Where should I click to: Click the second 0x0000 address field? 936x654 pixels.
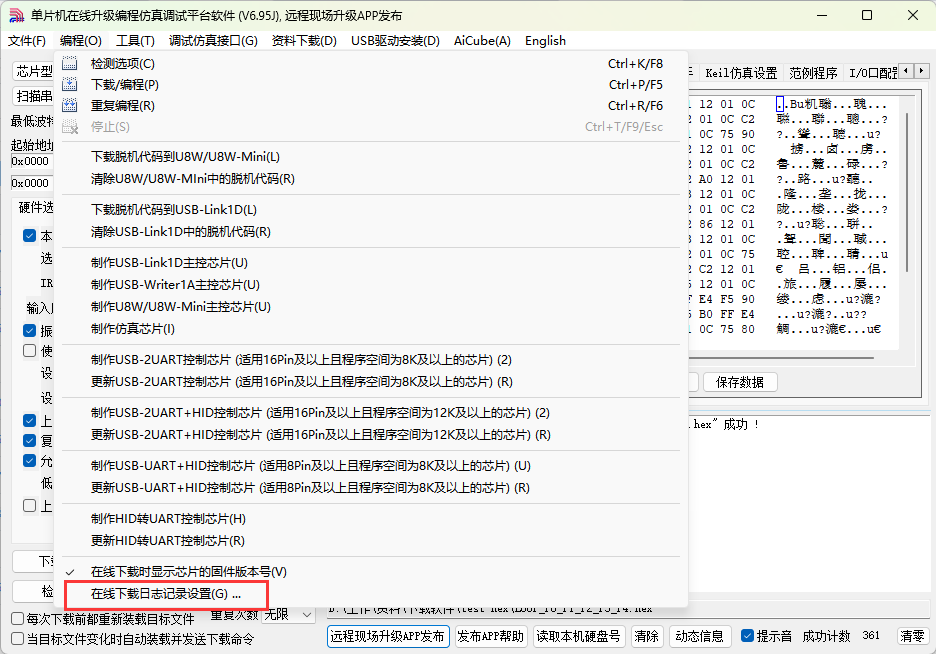click(32, 183)
